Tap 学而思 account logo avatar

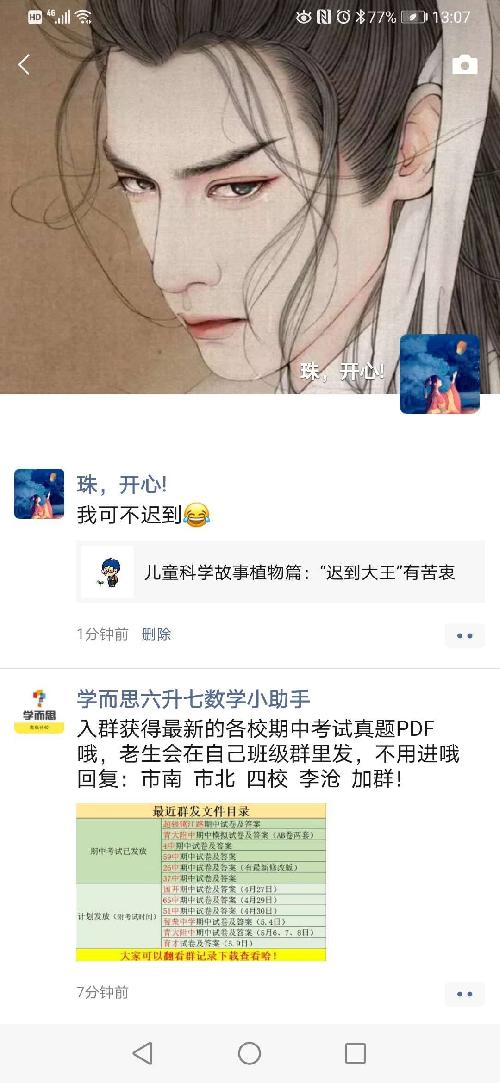[39, 711]
